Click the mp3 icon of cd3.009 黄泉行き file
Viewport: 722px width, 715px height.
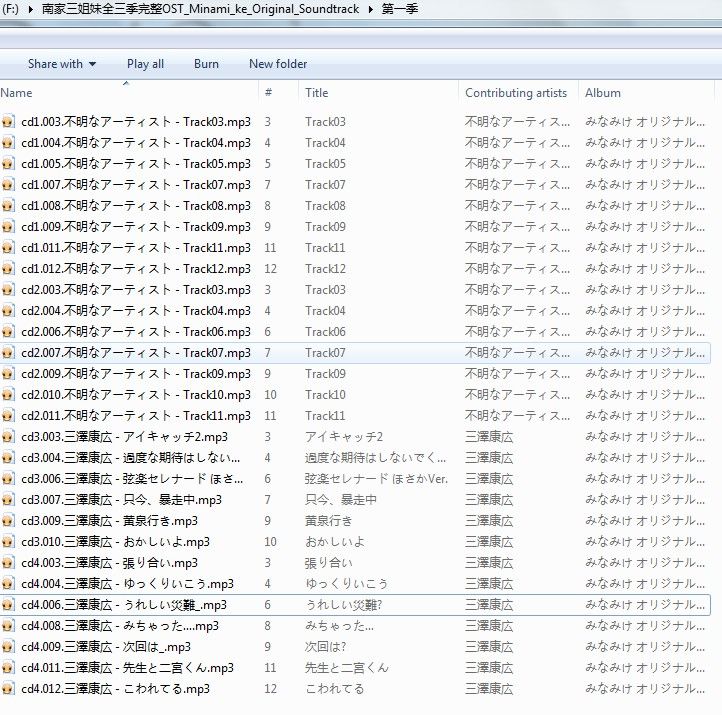[8, 520]
